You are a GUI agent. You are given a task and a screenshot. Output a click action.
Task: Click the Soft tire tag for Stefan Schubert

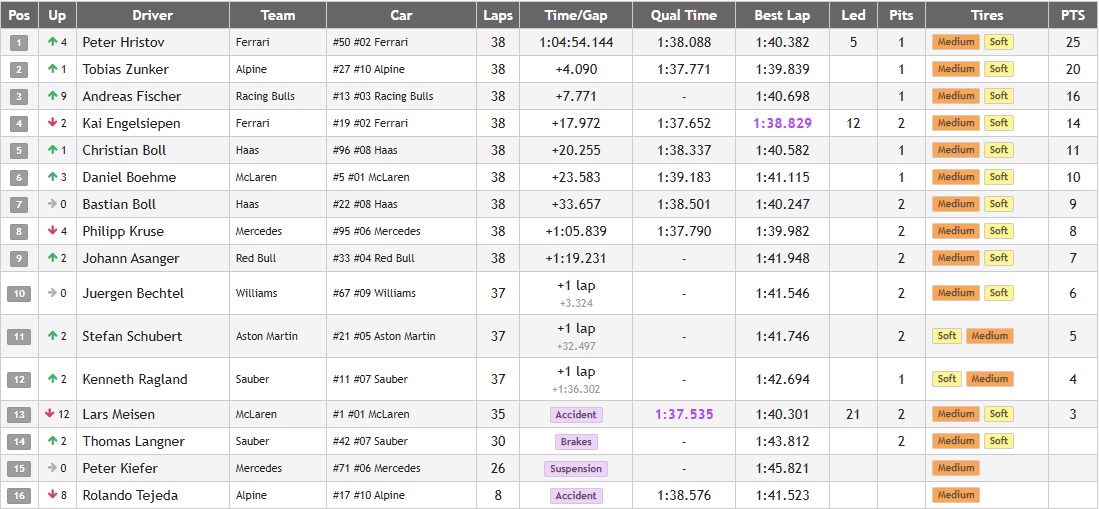point(947,336)
